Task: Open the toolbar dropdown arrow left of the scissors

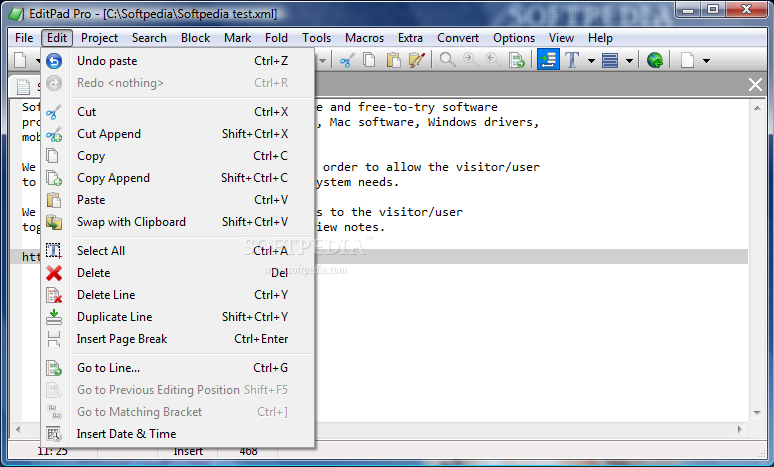Action: [322, 61]
